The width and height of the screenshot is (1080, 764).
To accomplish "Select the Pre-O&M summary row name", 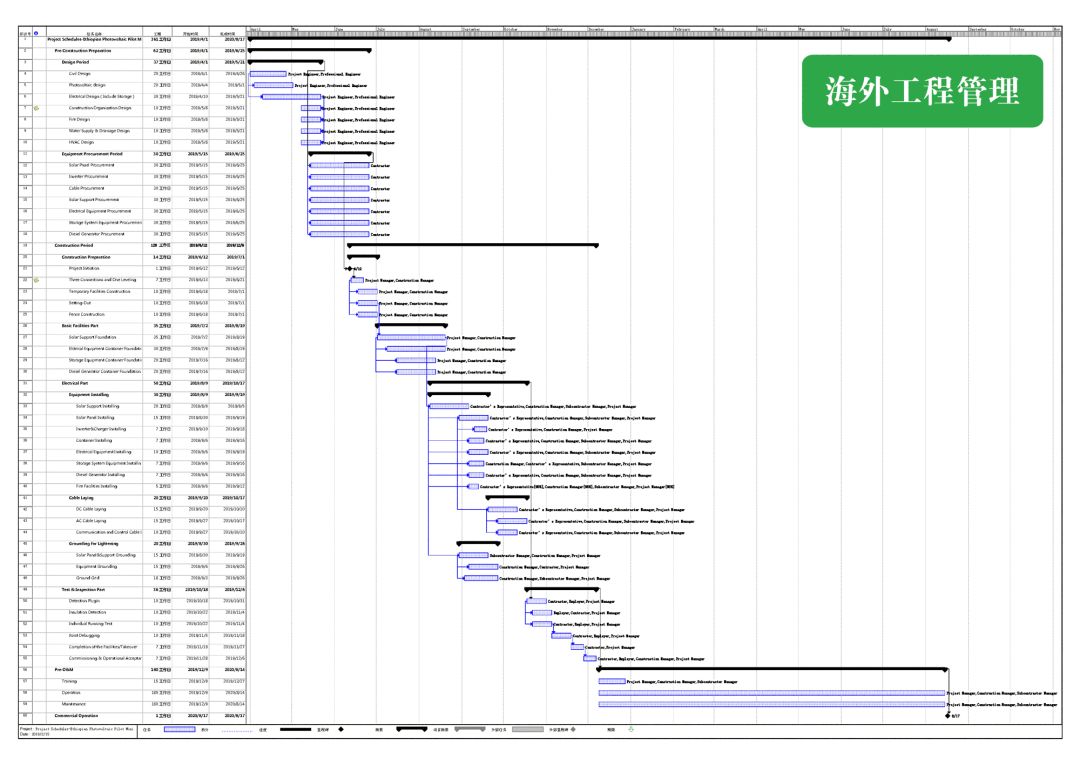I will (64, 670).
